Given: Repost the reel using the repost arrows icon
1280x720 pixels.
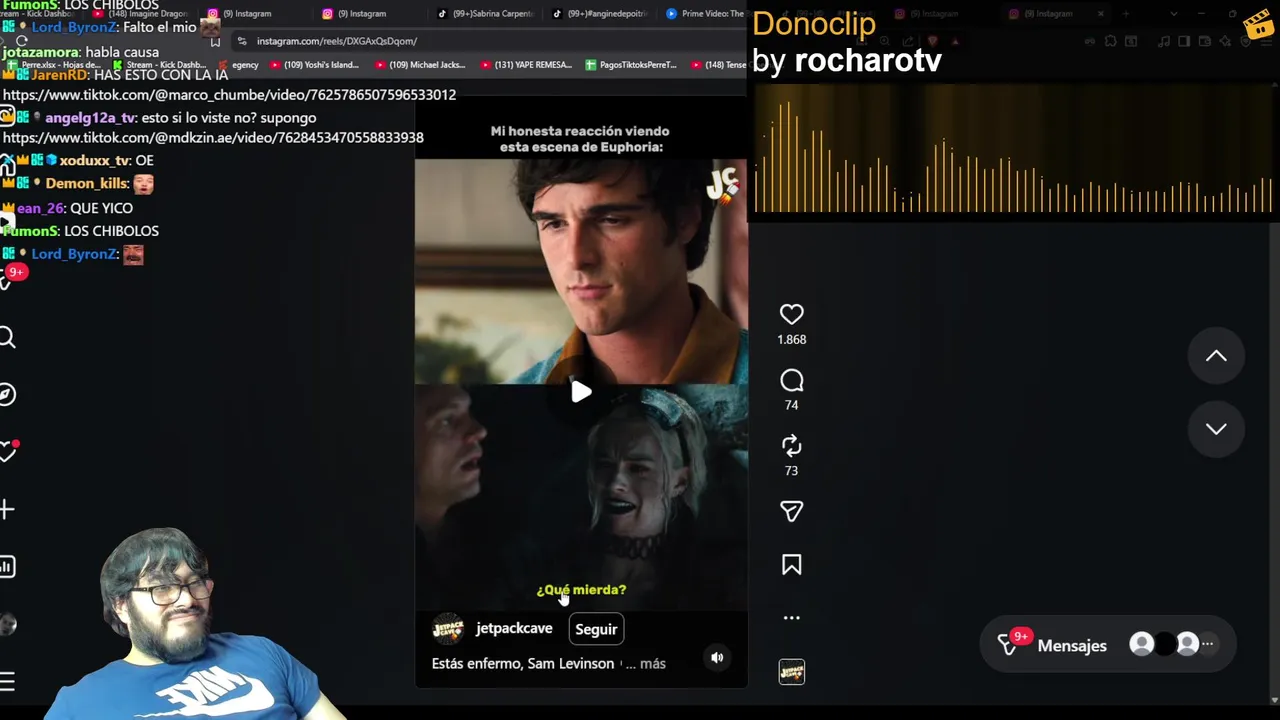Looking at the screenshot, I should tap(791, 446).
